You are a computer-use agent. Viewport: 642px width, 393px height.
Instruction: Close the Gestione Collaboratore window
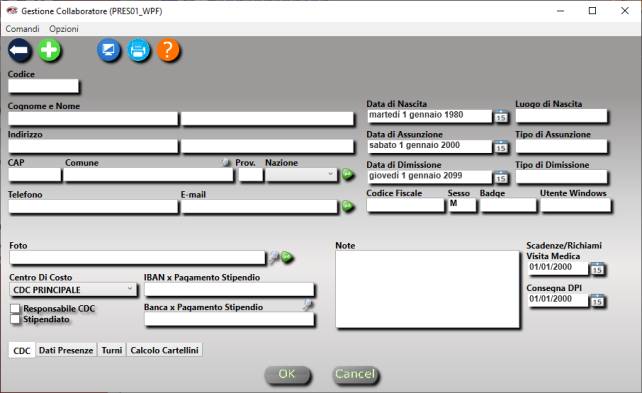point(624,11)
